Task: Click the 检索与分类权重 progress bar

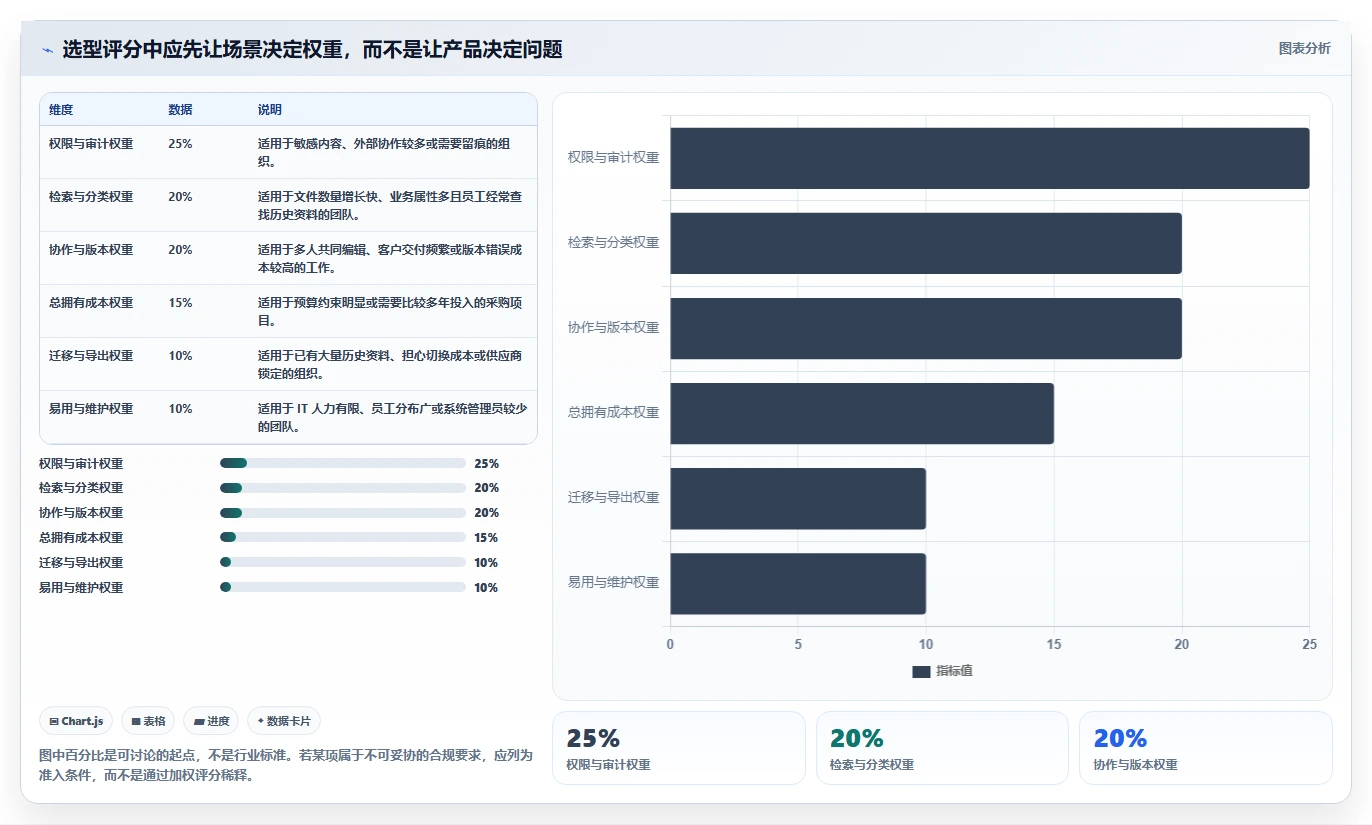Action: pyautogui.click(x=343, y=488)
